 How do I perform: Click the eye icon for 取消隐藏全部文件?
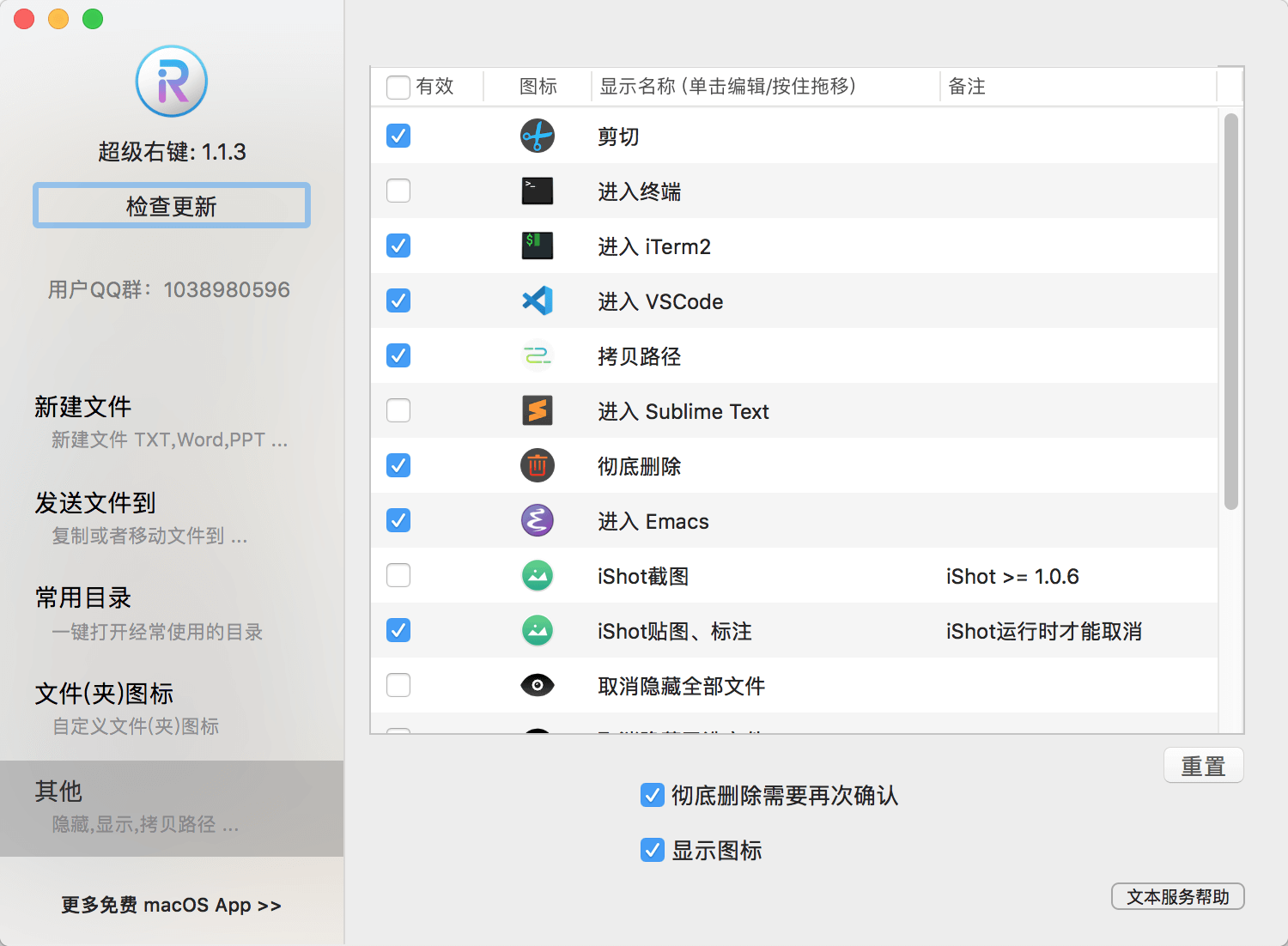click(538, 685)
